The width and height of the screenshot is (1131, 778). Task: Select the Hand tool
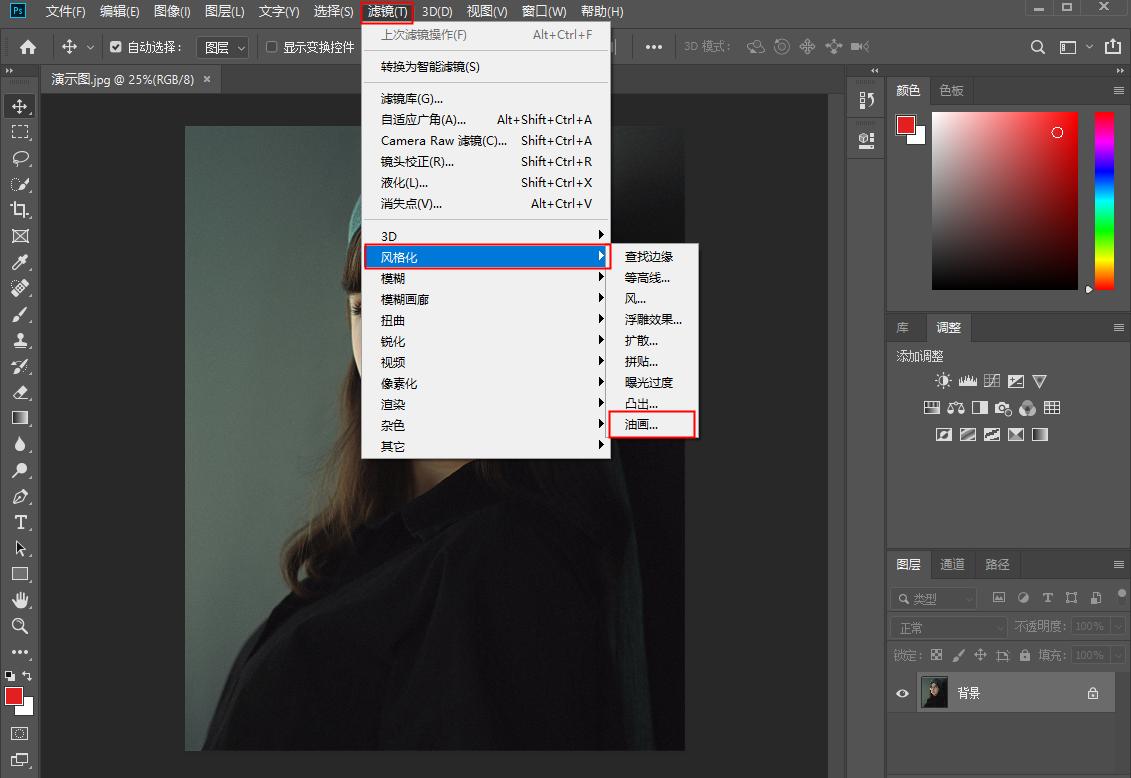point(20,600)
